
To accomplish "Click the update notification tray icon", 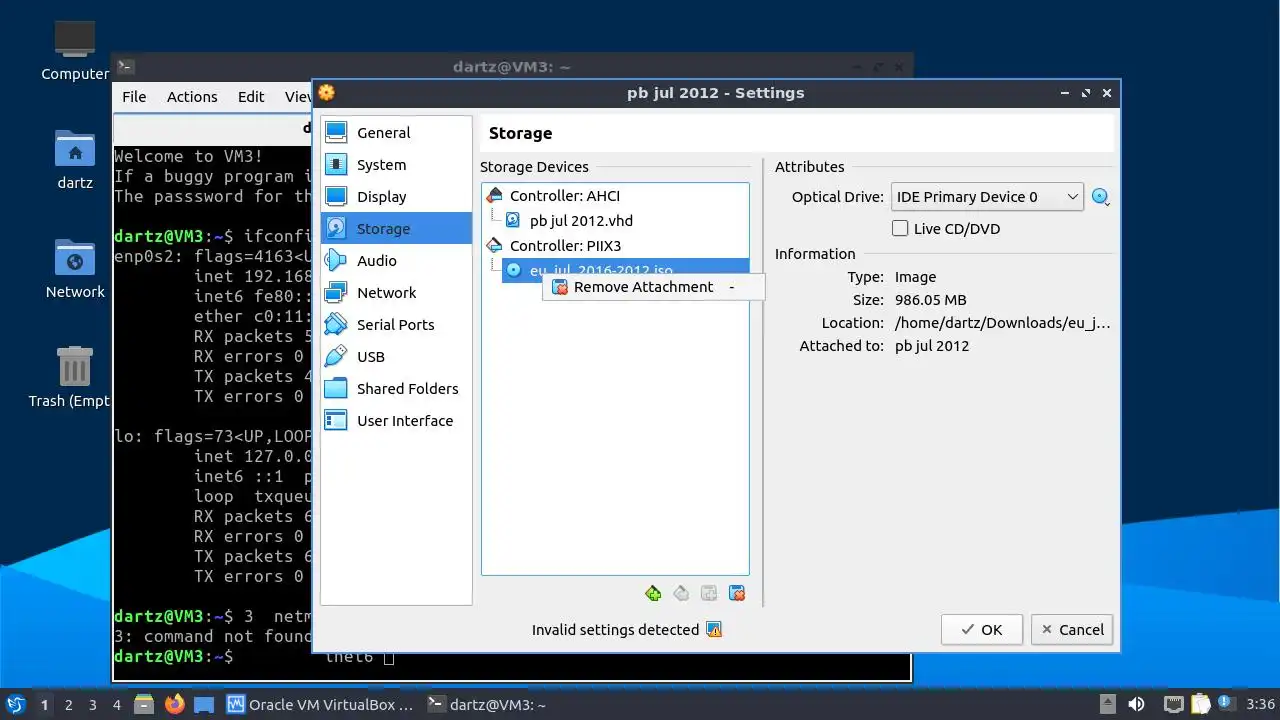I will [1224, 704].
